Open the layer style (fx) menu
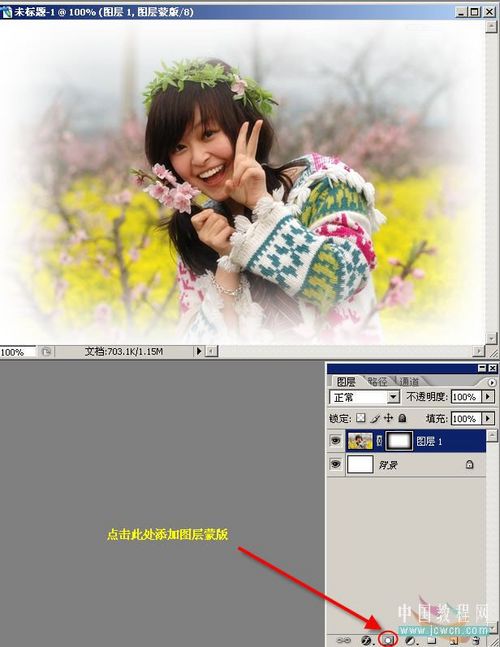Image resolution: width=500 pixels, height=647 pixels. pyautogui.click(x=367, y=640)
